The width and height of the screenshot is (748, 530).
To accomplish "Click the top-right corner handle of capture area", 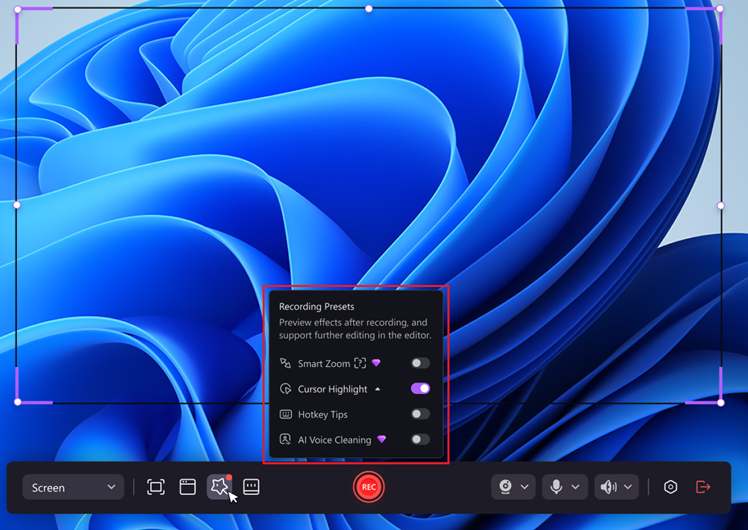I will coord(720,9).
